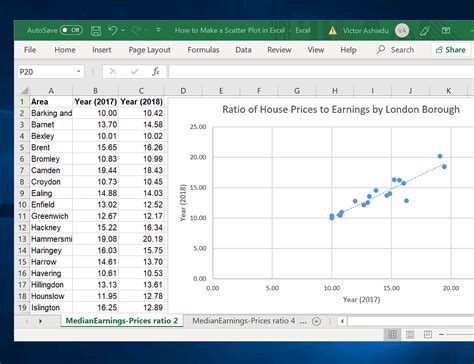
Task: Click the Undo arrow icon
Action: (x=113, y=30)
